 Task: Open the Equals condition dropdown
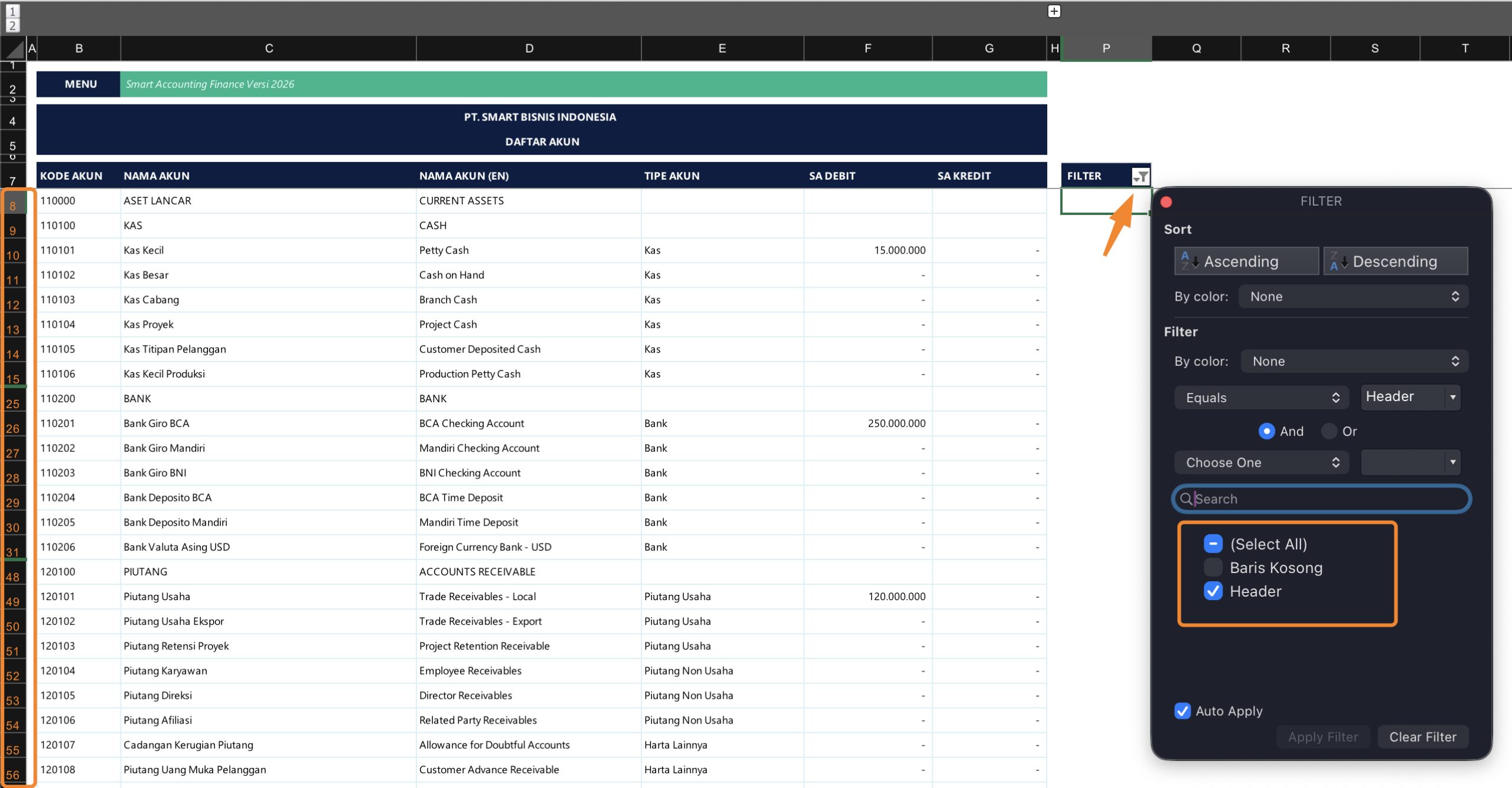tap(1262, 398)
